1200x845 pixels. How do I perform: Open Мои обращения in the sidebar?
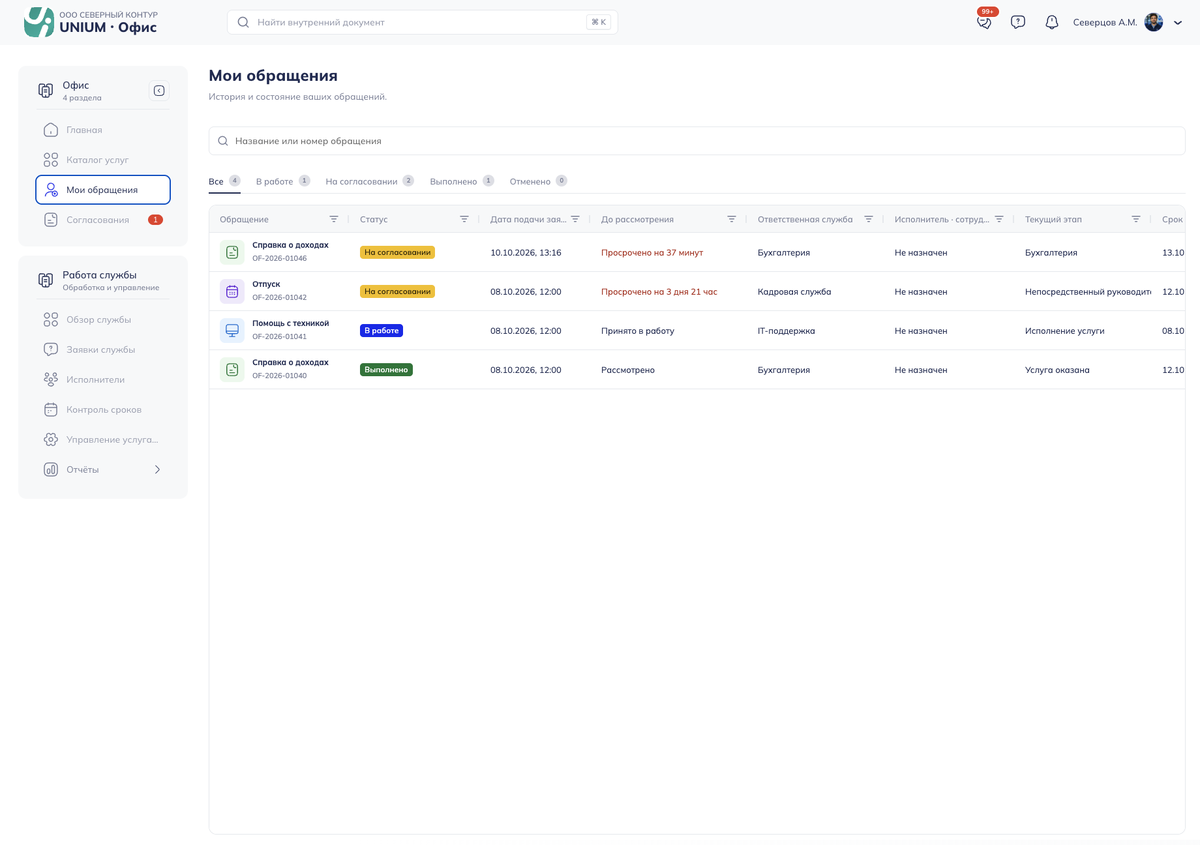pos(103,190)
